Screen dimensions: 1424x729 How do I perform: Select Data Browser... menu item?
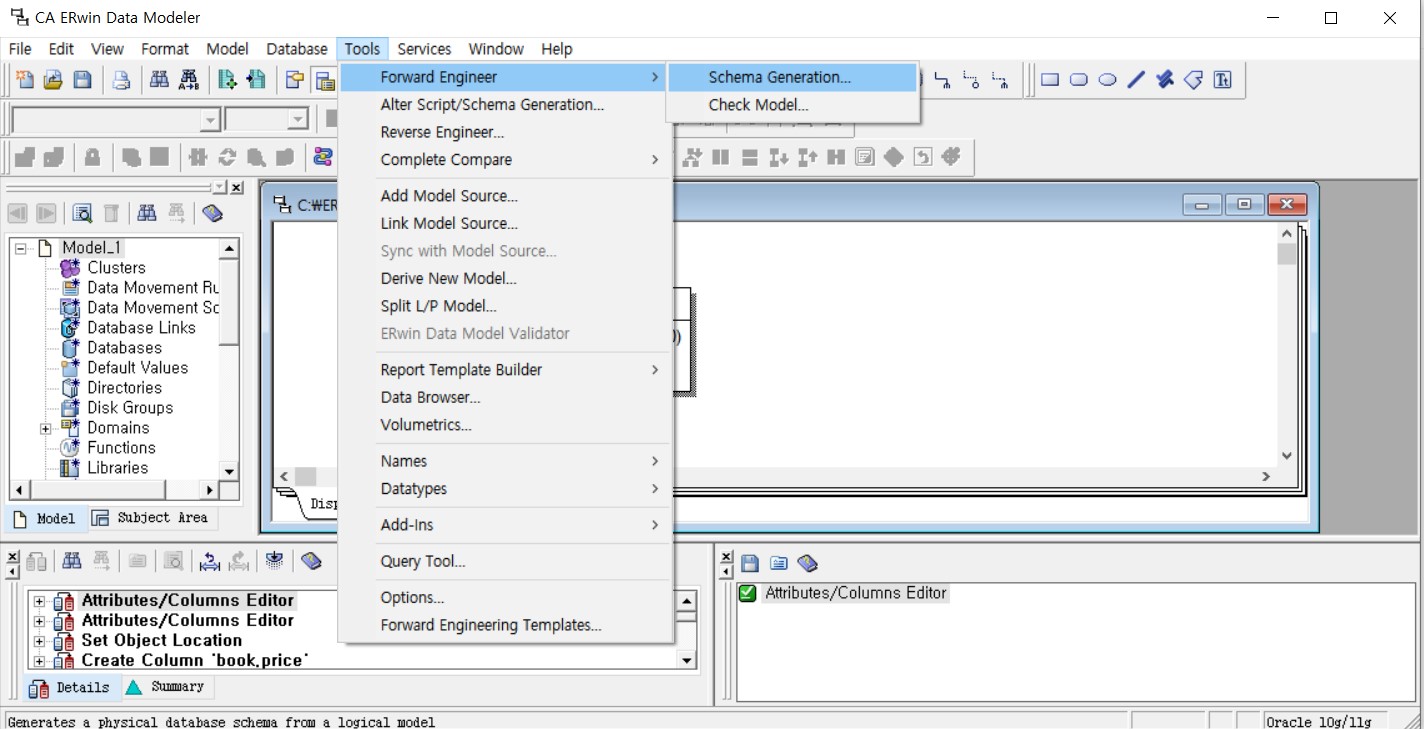pyautogui.click(x=505, y=397)
